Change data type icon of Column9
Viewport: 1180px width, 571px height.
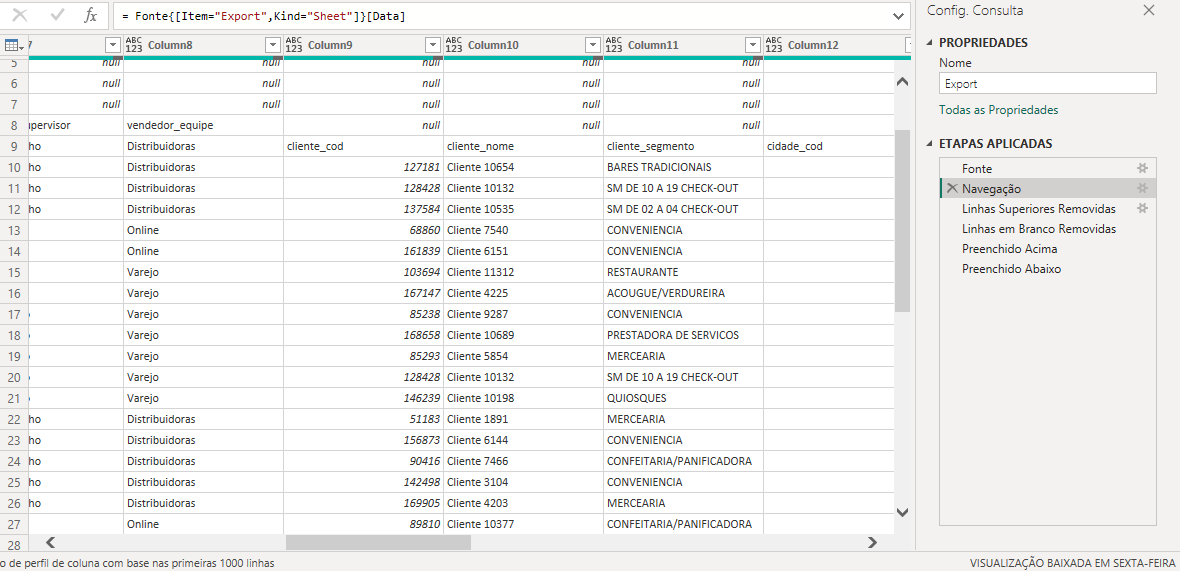(x=293, y=45)
